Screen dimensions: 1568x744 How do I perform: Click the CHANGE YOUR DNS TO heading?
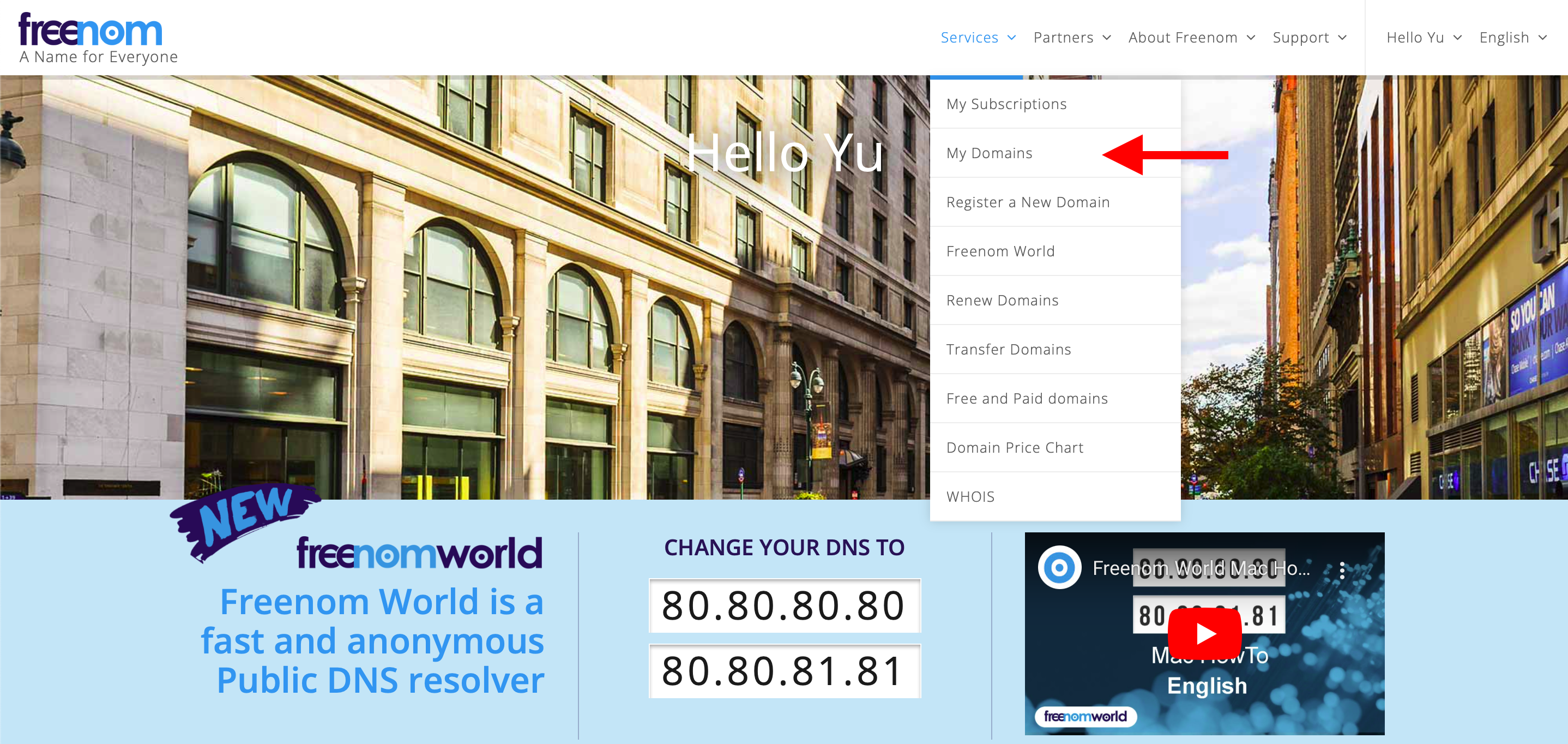[784, 547]
